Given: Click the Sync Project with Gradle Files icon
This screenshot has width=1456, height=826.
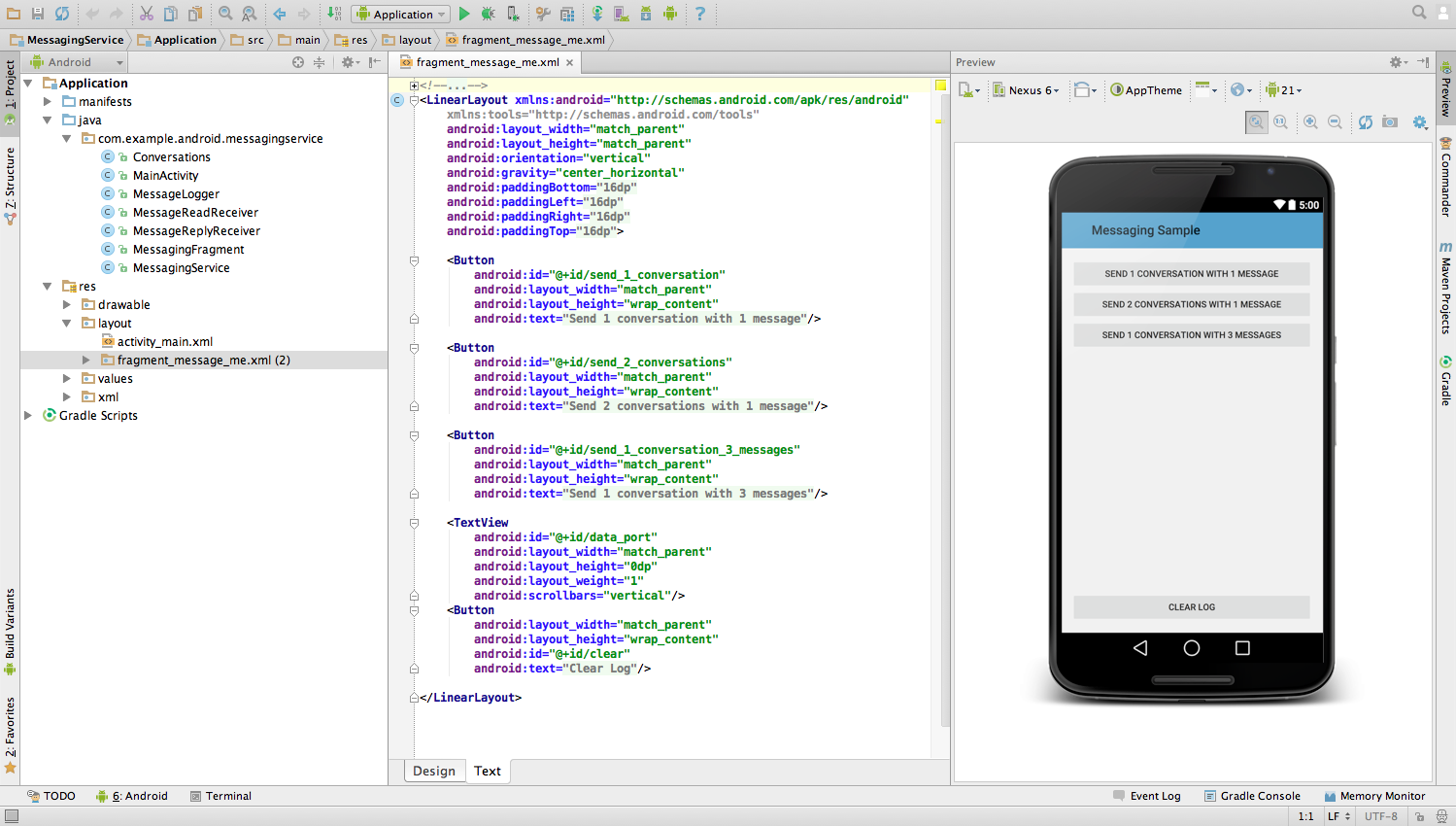Looking at the screenshot, I should point(597,14).
